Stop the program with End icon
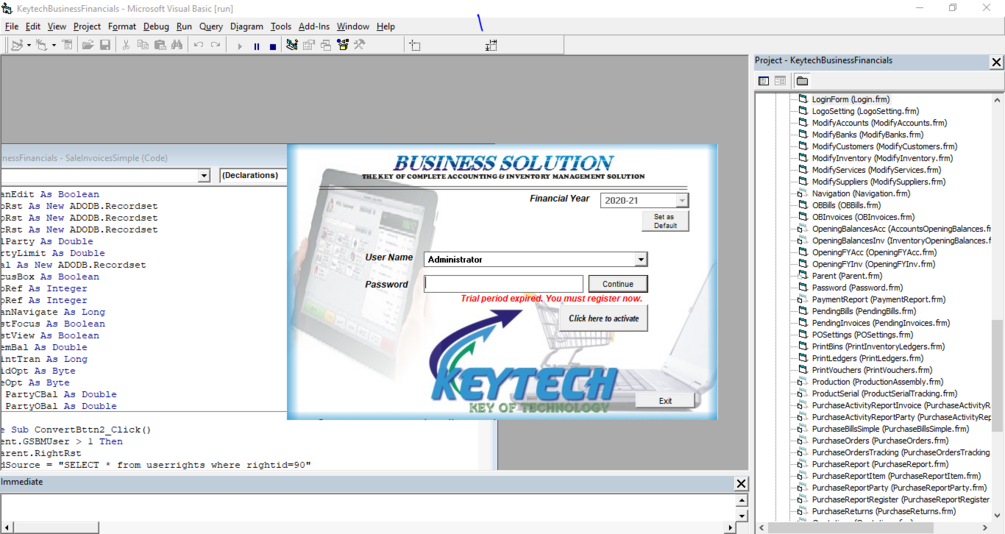This screenshot has height=534, width=1005. coord(272,46)
